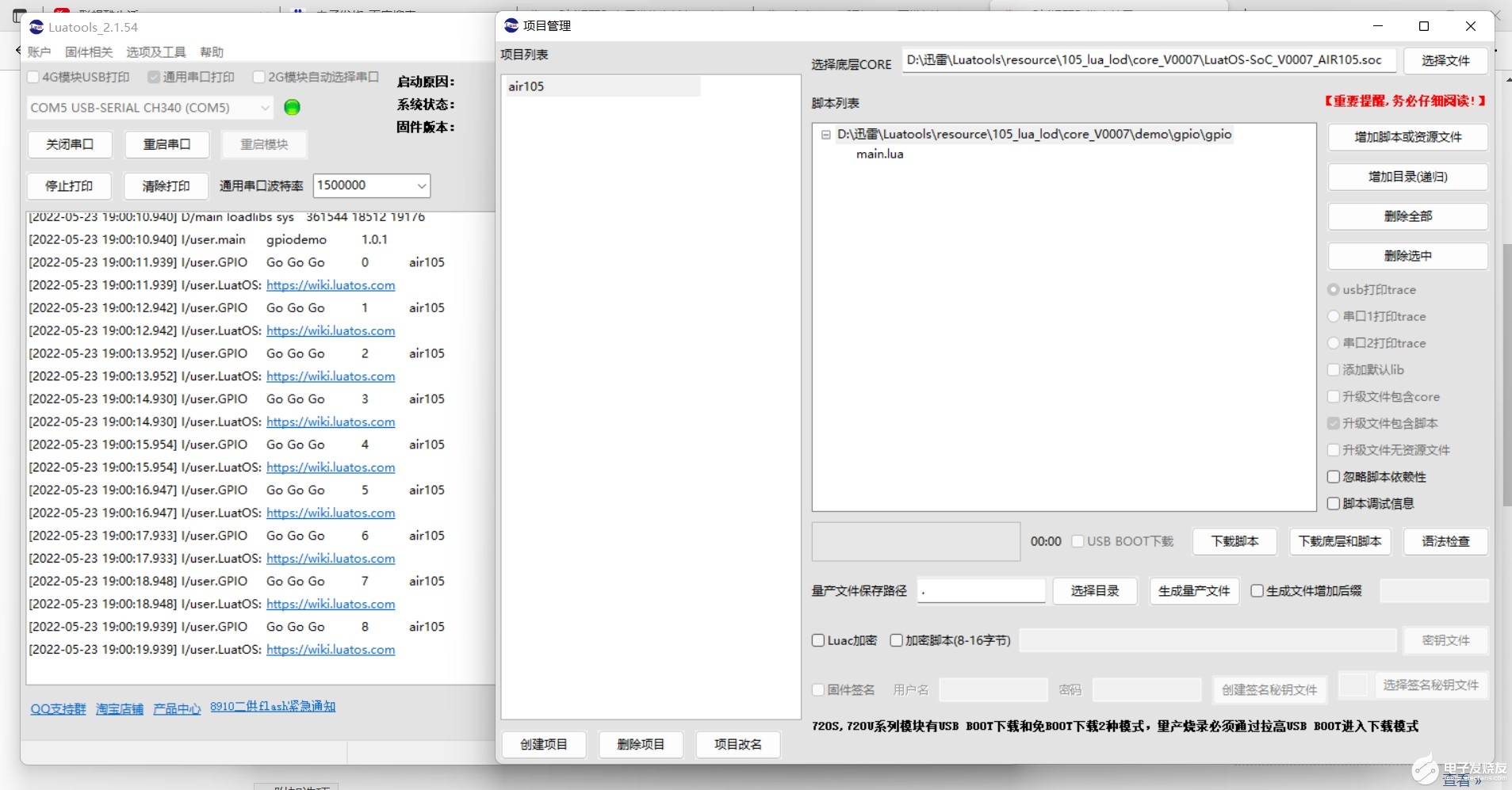Select the air105 project in 项目列表
Viewport: 1512px width, 790px height.
pos(603,86)
